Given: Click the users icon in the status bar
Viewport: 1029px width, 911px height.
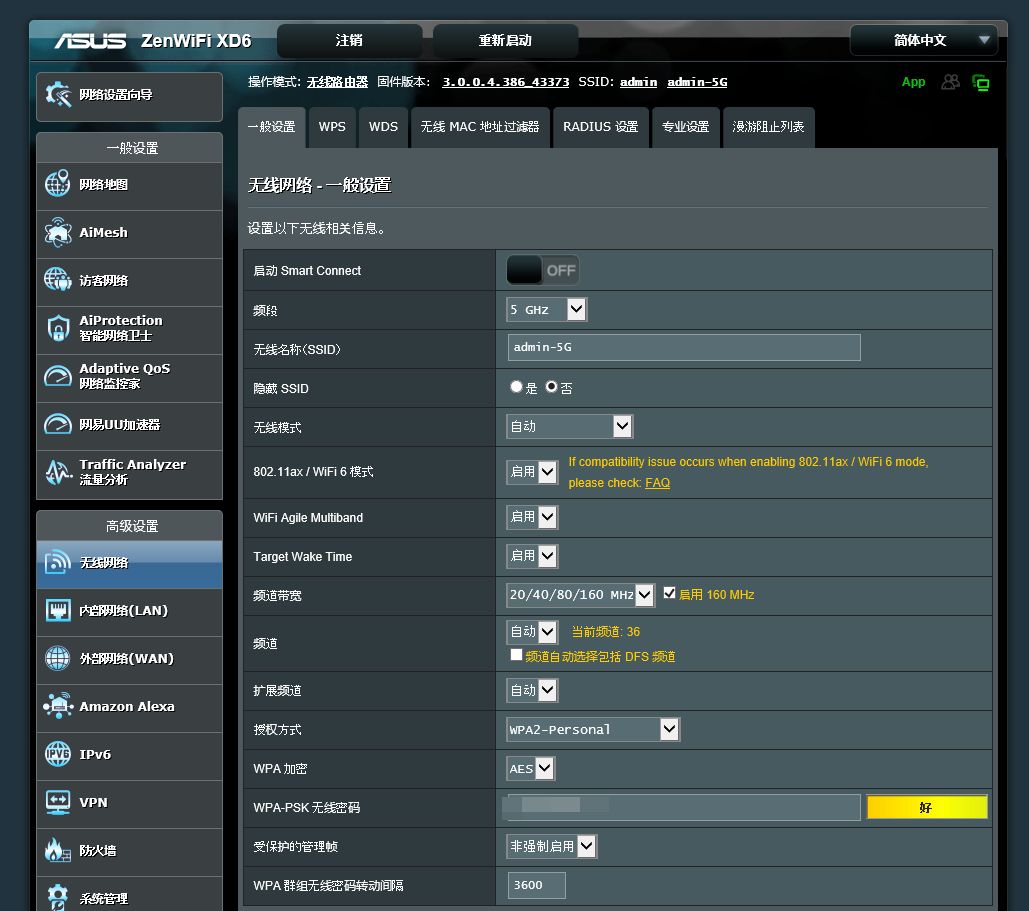Looking at the screenshot, I should coord(950,82).
